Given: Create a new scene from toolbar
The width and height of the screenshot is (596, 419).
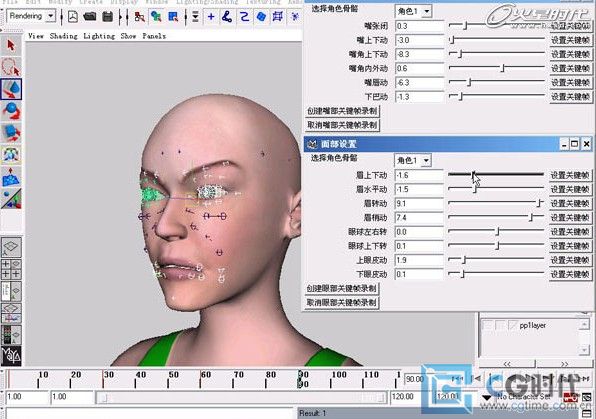Looking at the screenshot, I should (73, 16).
